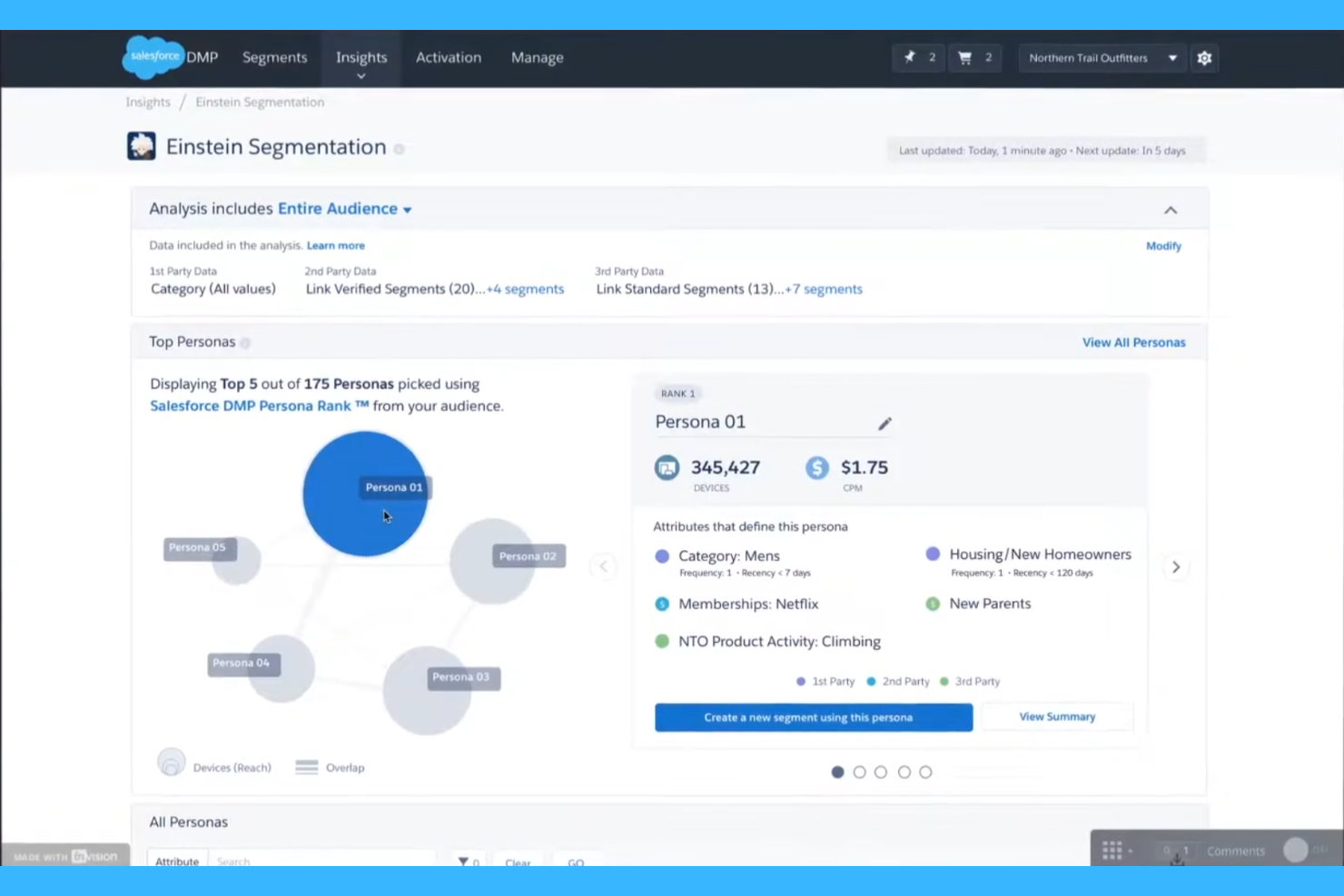Click the filter icon in the All Personas bar
The width and height of the screenshot is (1344, 896).
465,861
